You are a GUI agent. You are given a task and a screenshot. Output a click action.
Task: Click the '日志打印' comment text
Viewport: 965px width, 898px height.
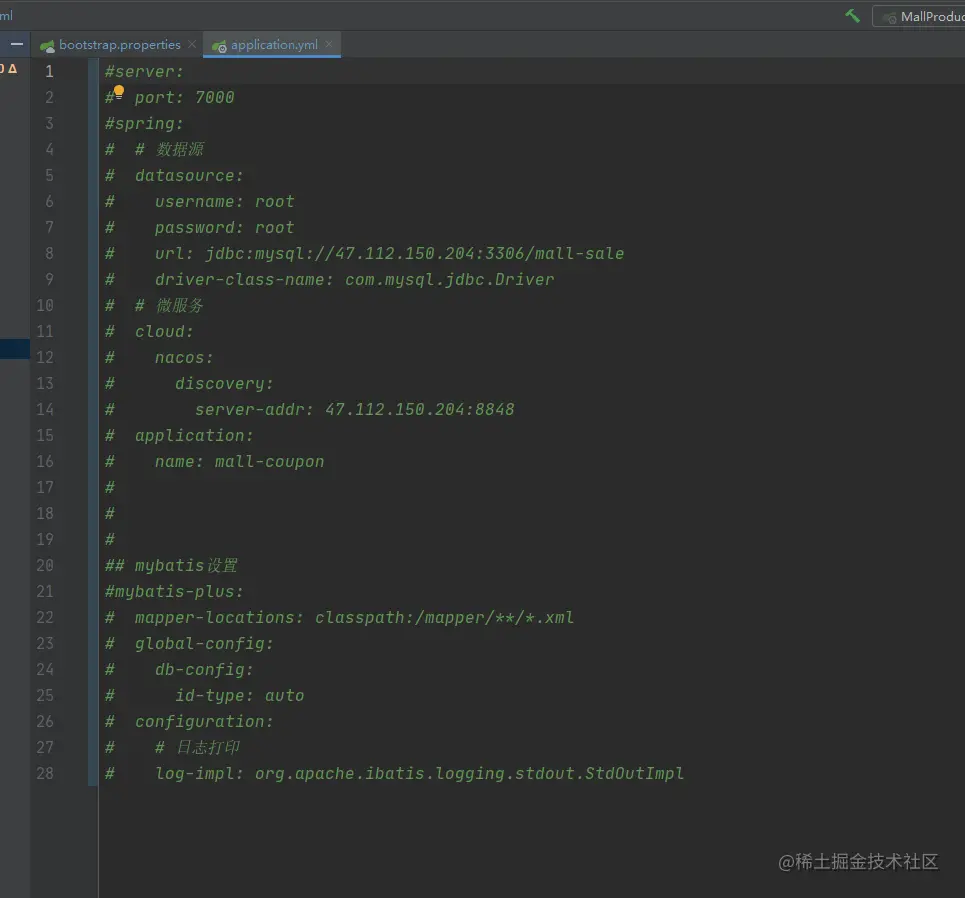click(208, 747)
